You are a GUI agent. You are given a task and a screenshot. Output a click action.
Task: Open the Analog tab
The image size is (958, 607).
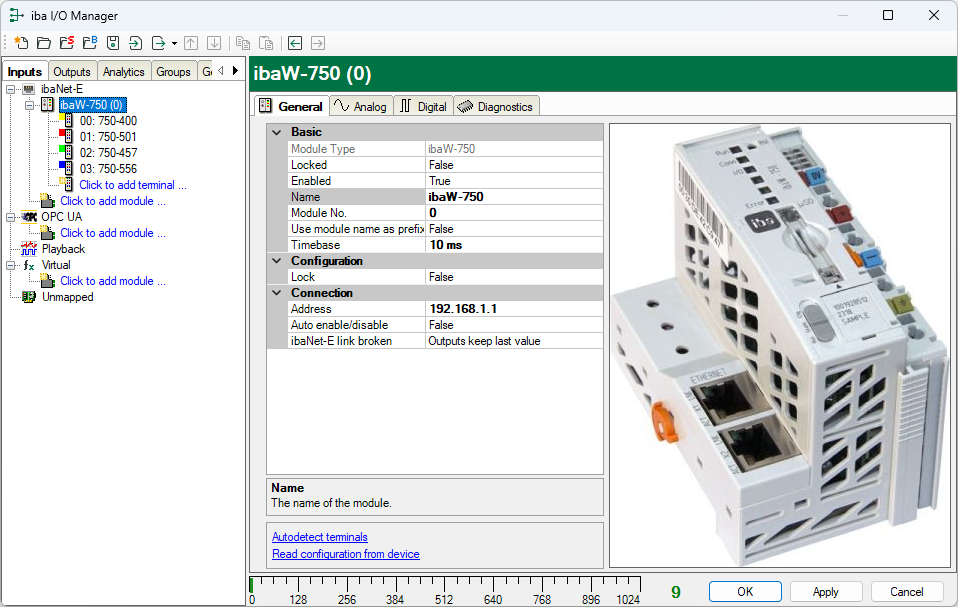click(x=361, y=106)
